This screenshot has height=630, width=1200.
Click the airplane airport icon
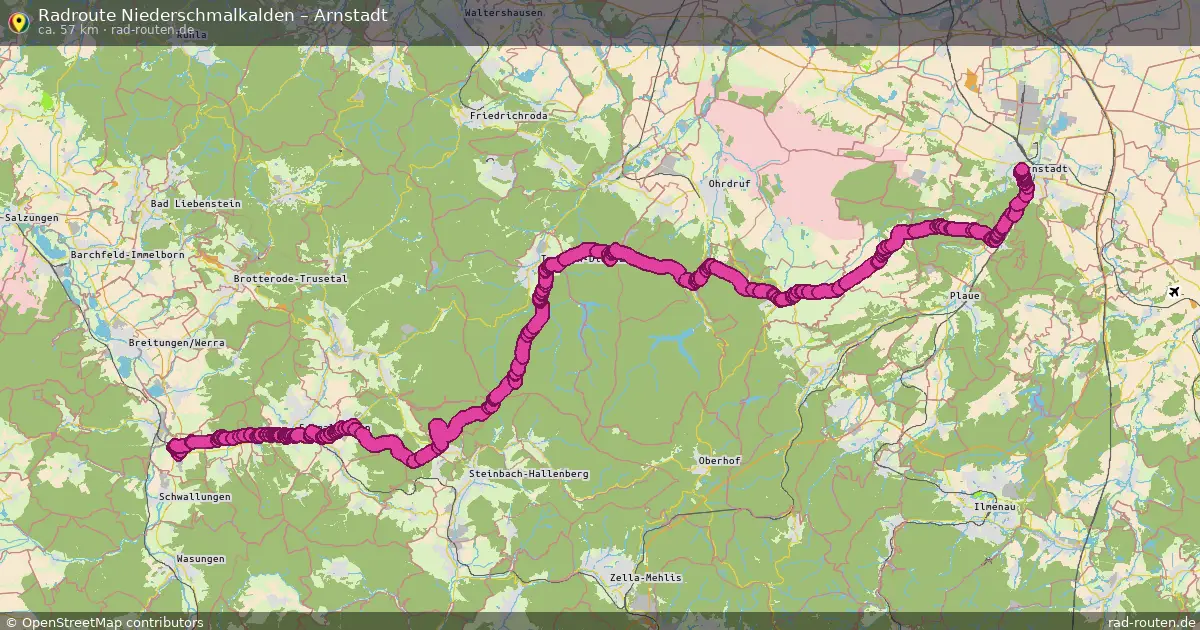pos(1174,292)
